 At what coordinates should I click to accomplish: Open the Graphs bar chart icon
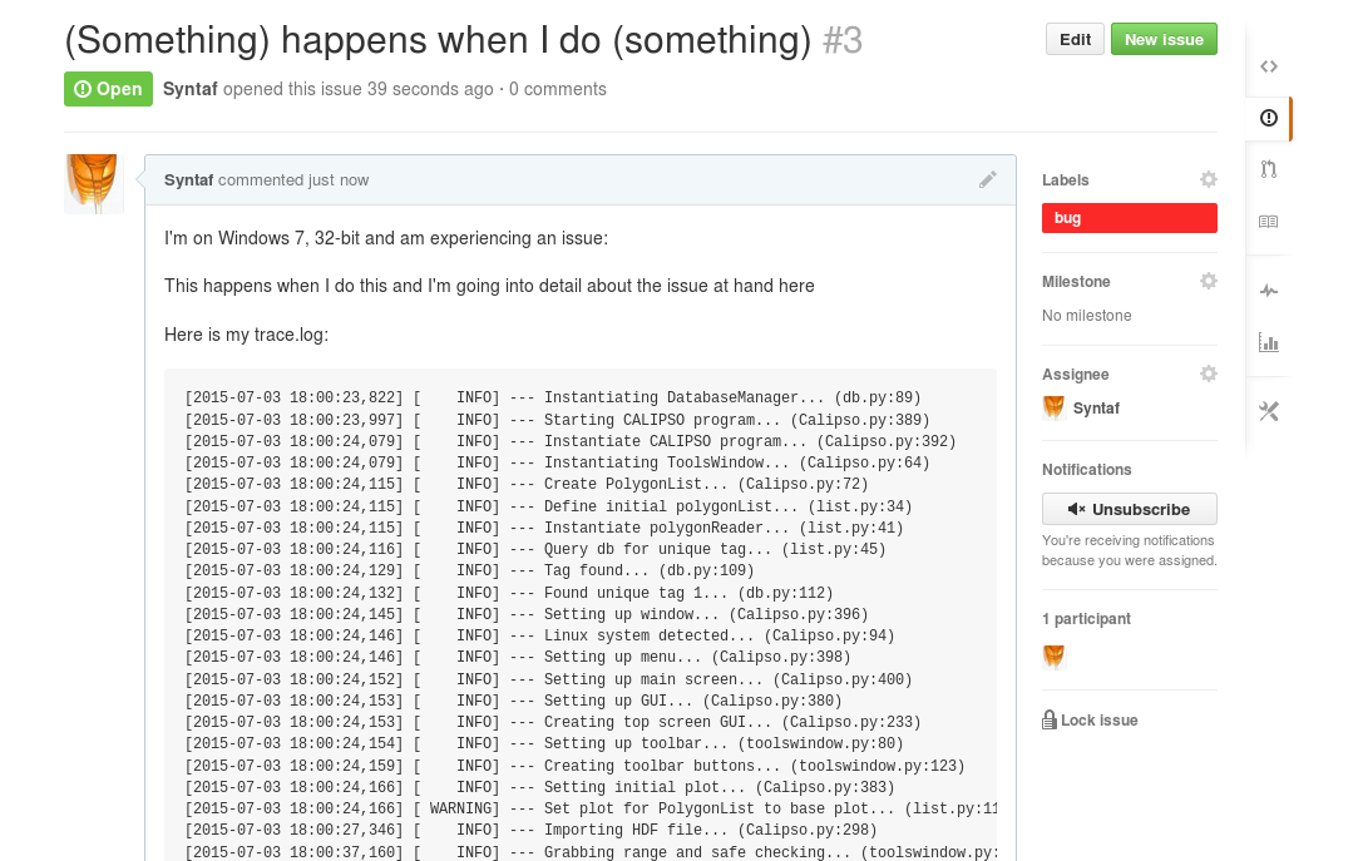pyautogui.click(x=1268, y=343)
